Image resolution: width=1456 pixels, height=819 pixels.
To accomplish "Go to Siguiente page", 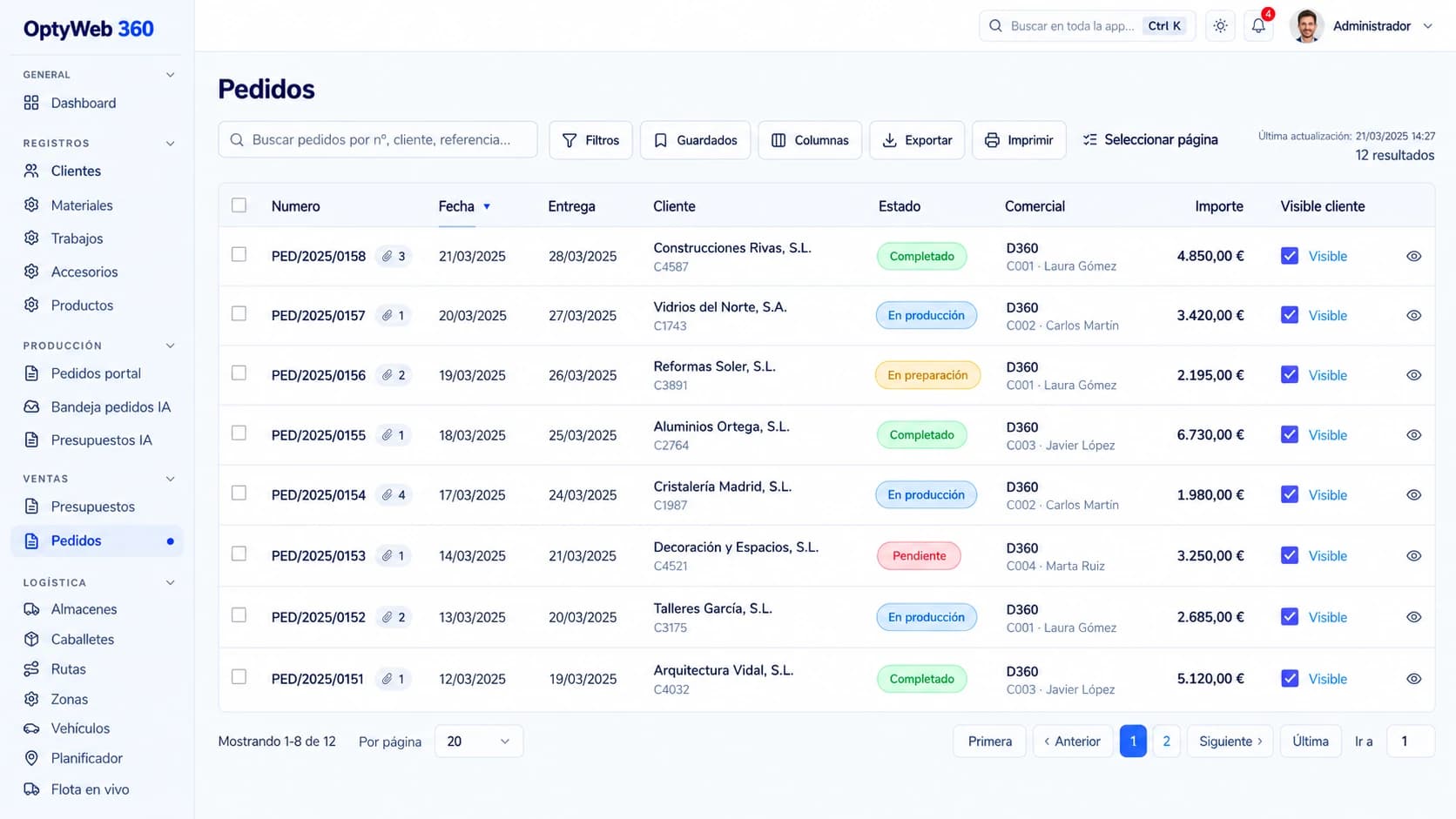I will (1230, 742).
